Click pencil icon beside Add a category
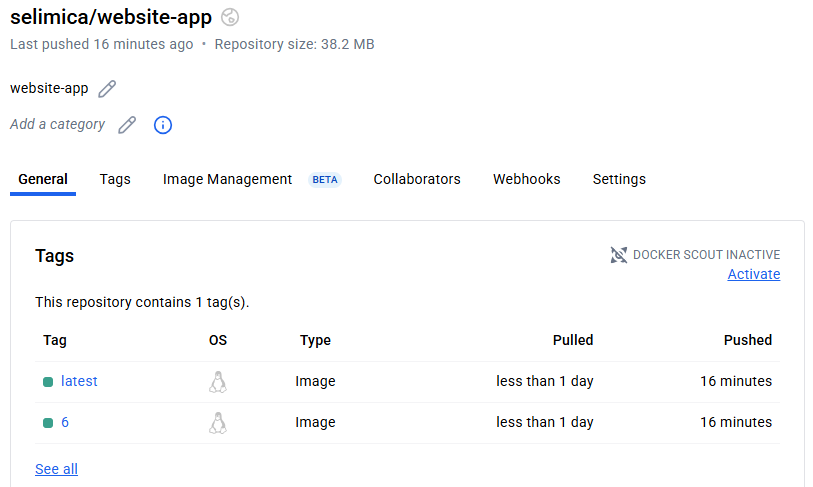The image size is (813, 487). point(127,125)
